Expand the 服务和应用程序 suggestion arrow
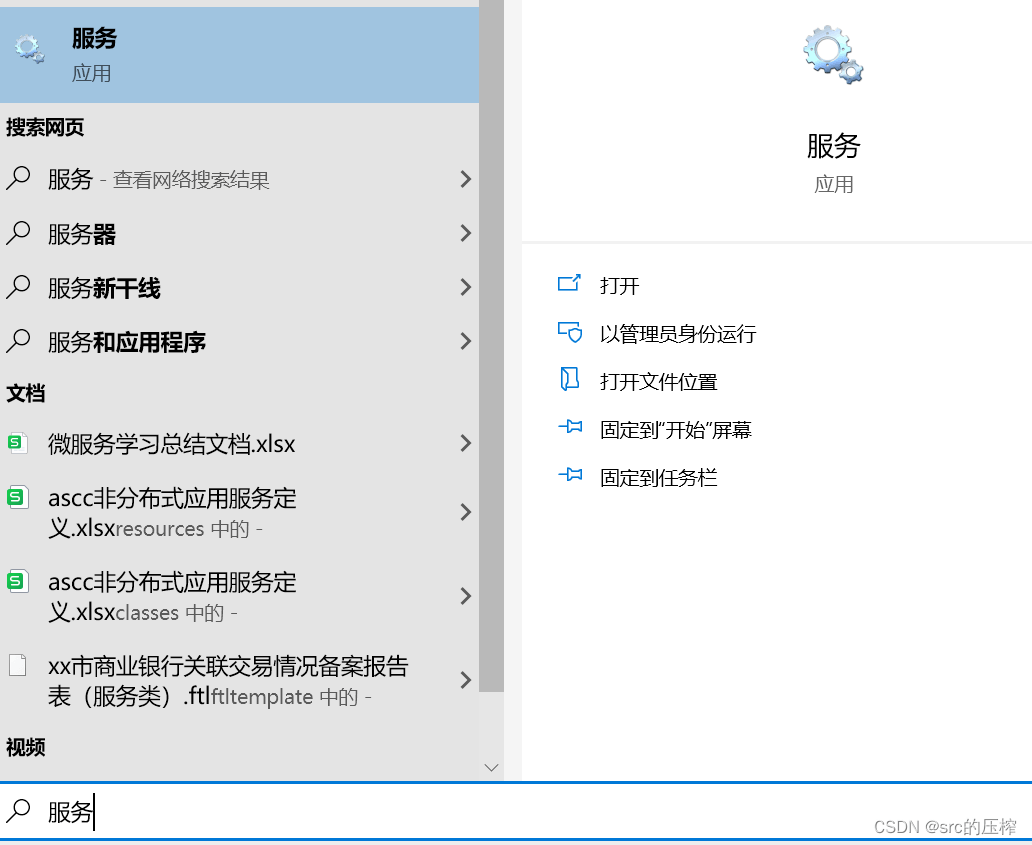This screenshot has height=845, width=1032. pos(465,341)
